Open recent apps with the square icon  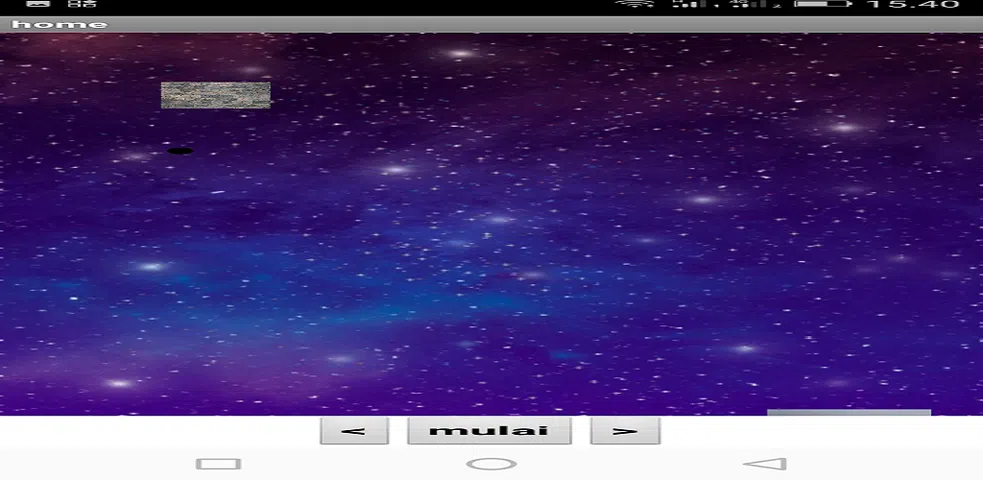[218, 464]
